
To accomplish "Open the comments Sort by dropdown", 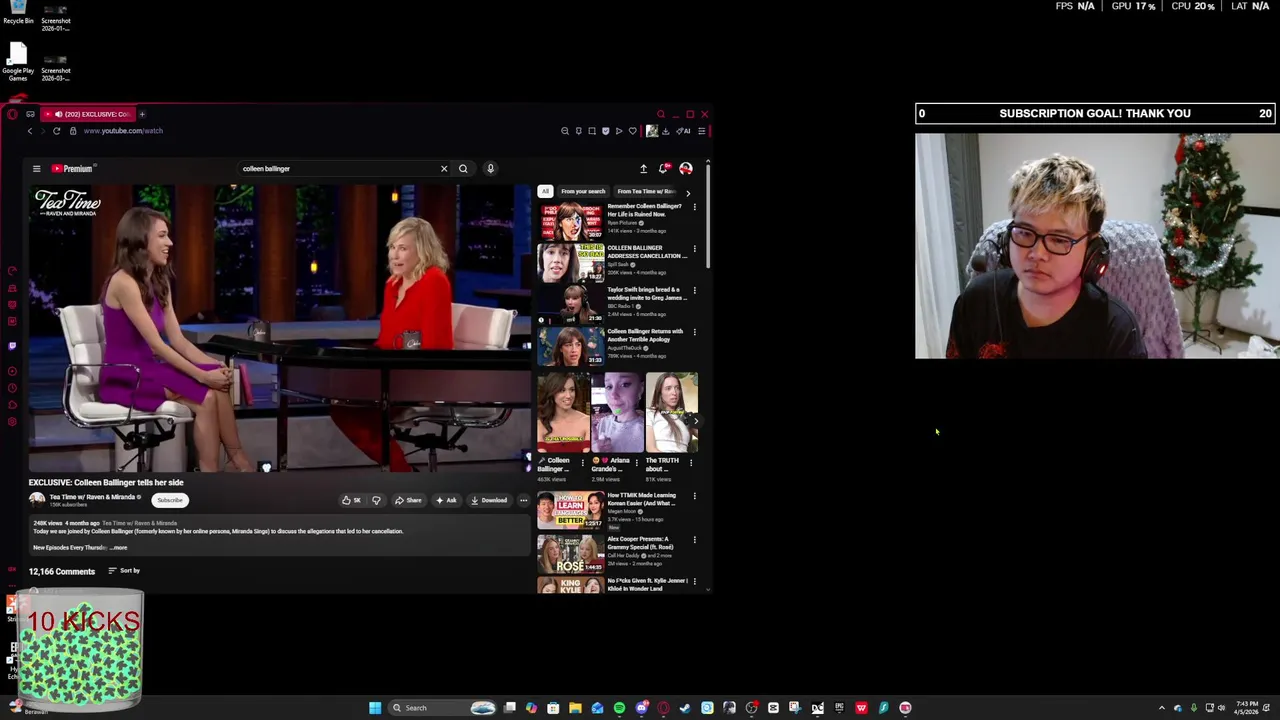I will (124, 571).
